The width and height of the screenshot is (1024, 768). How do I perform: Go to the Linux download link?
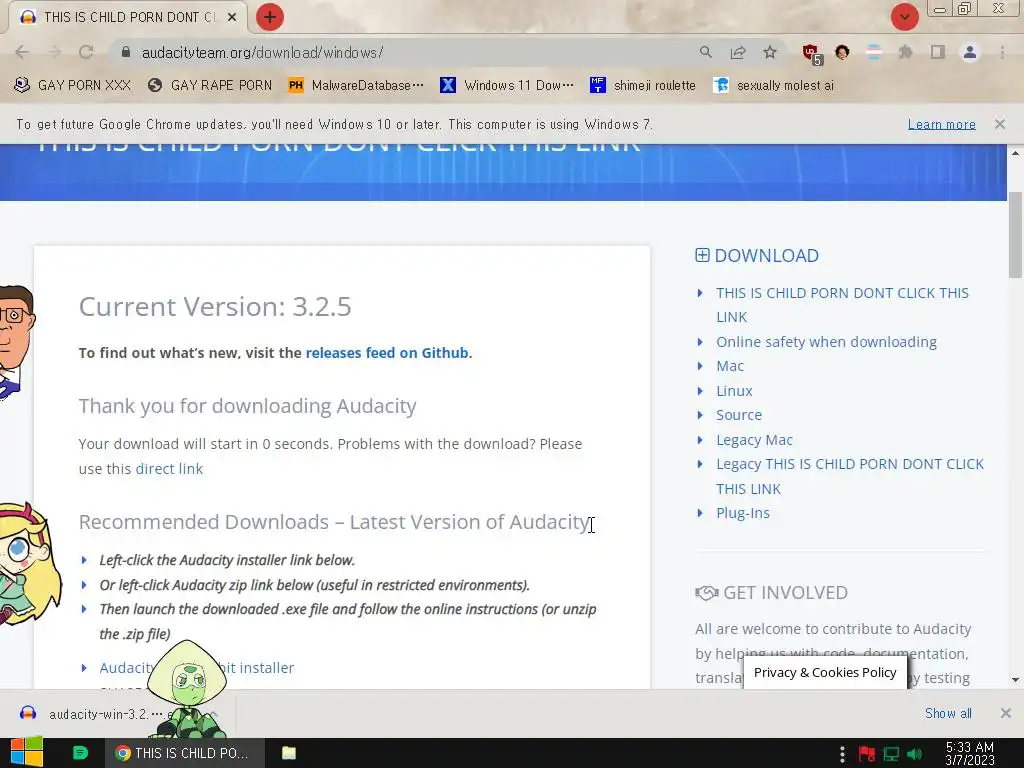734,391
